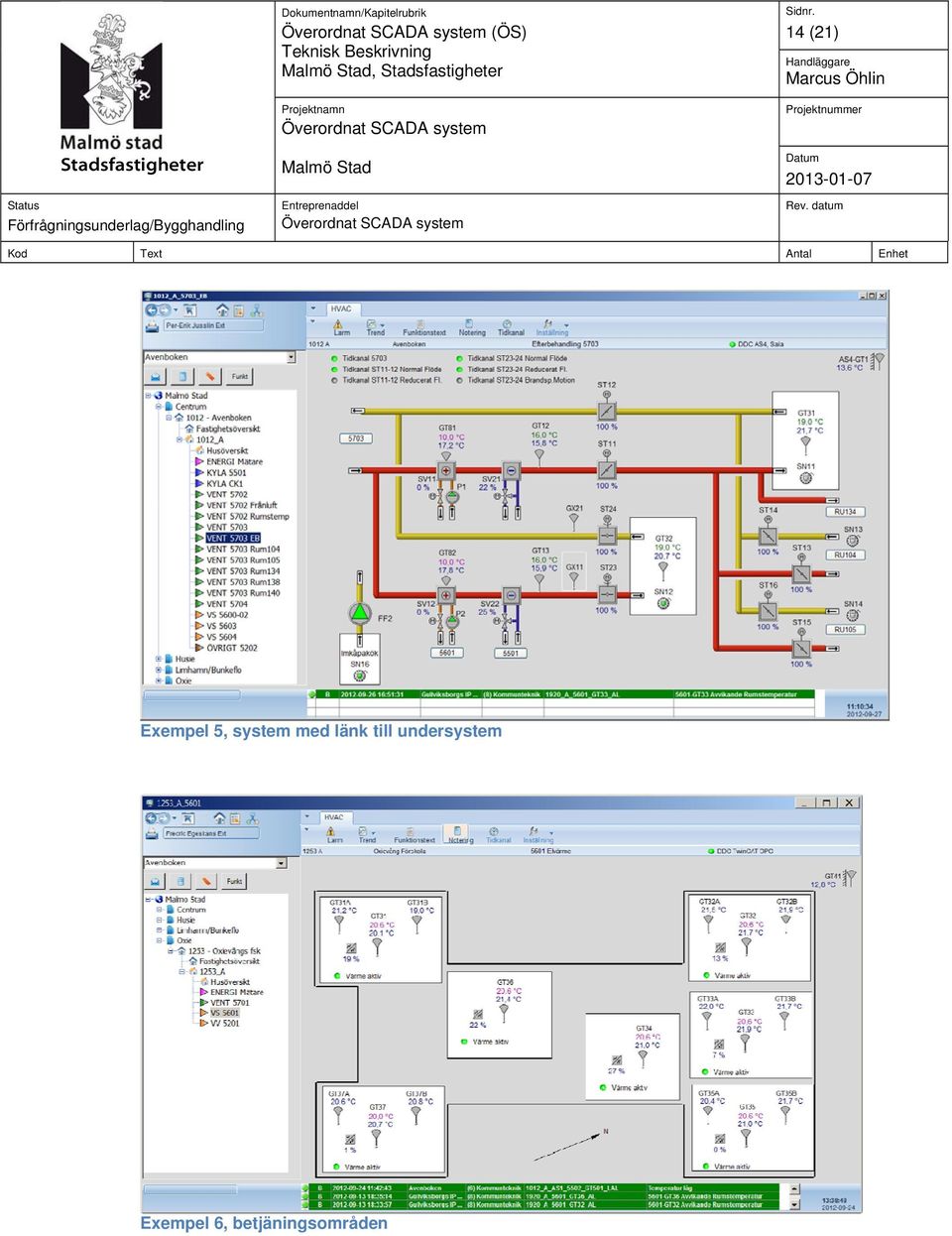Select VENT 5703 EB in the tree

pos(233,539)
